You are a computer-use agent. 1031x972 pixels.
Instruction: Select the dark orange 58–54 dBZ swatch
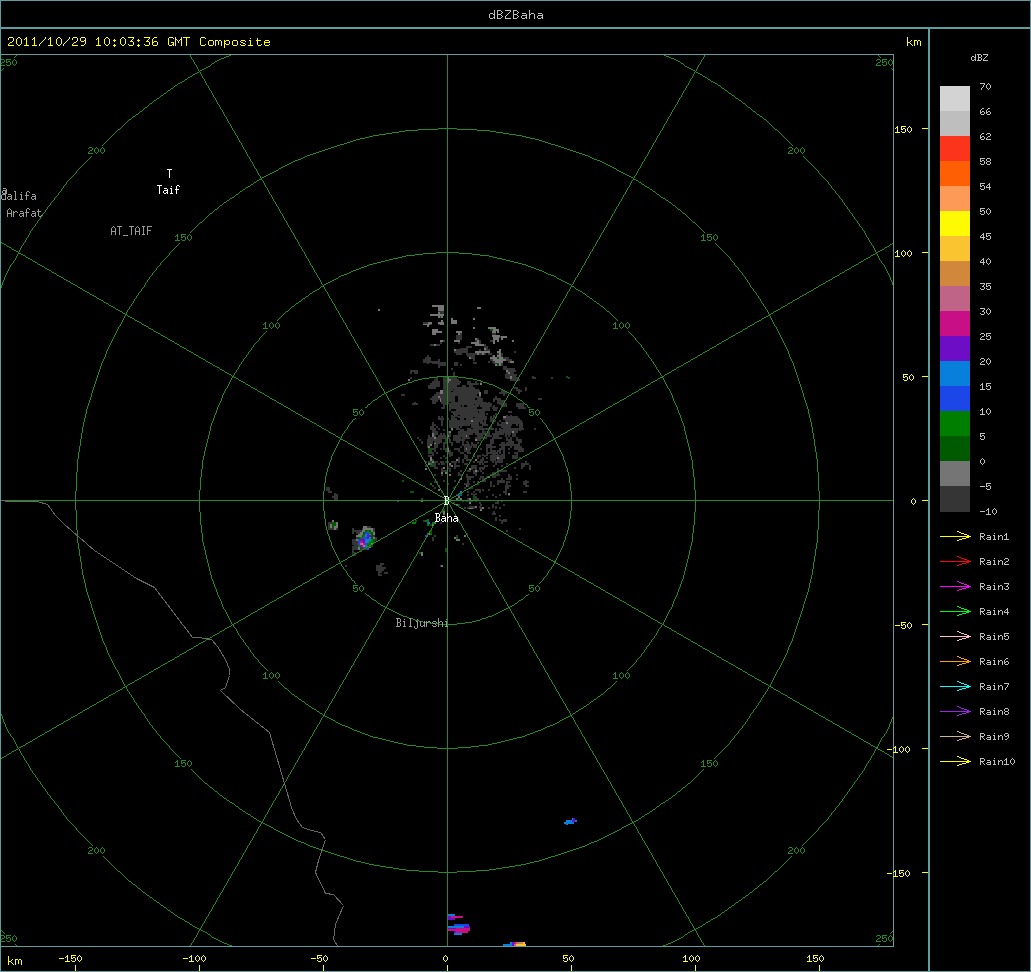coord(955,174)
